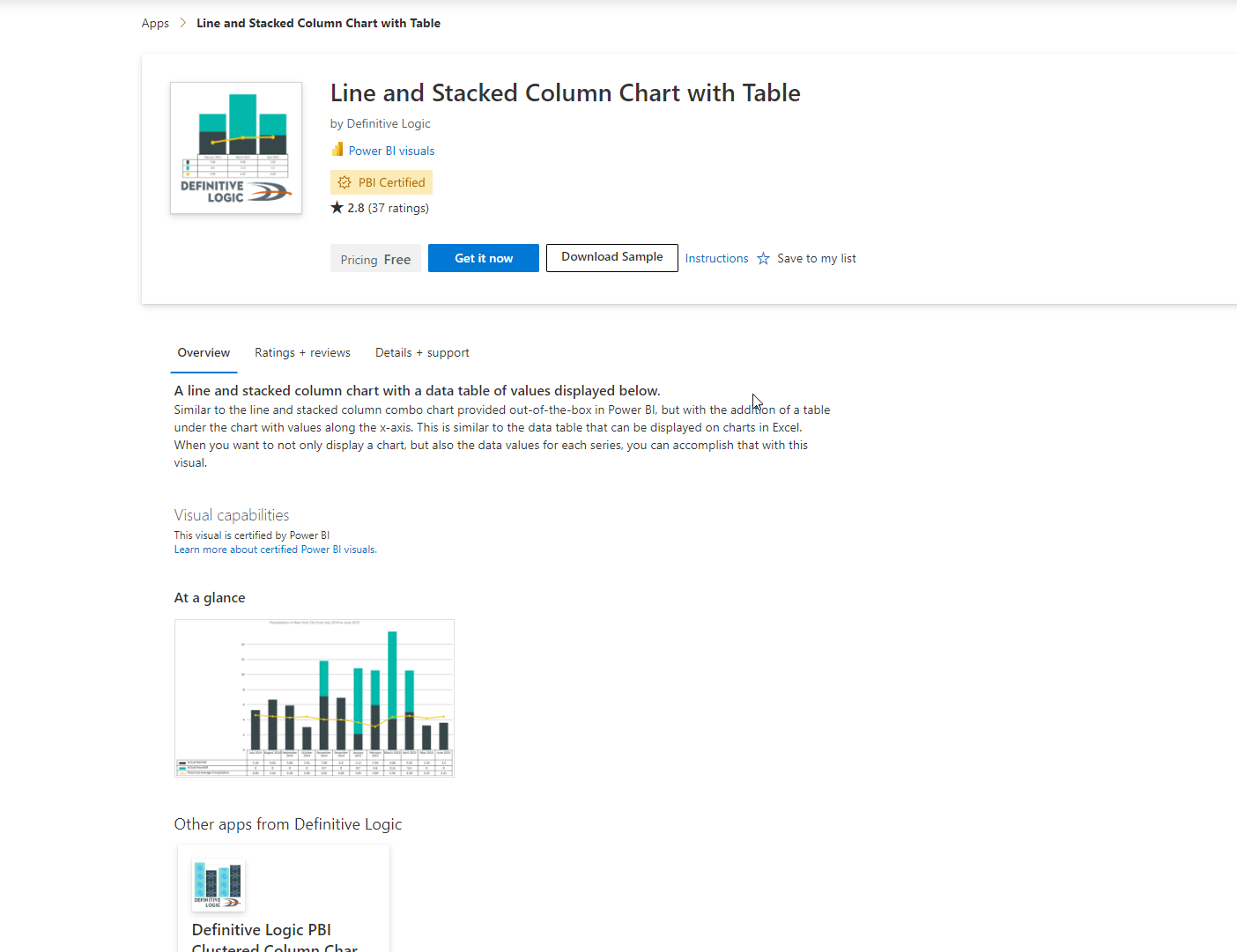Switch to the Details + support tab
Viewport: 1237px width, 952px height.
coord(422,352)
